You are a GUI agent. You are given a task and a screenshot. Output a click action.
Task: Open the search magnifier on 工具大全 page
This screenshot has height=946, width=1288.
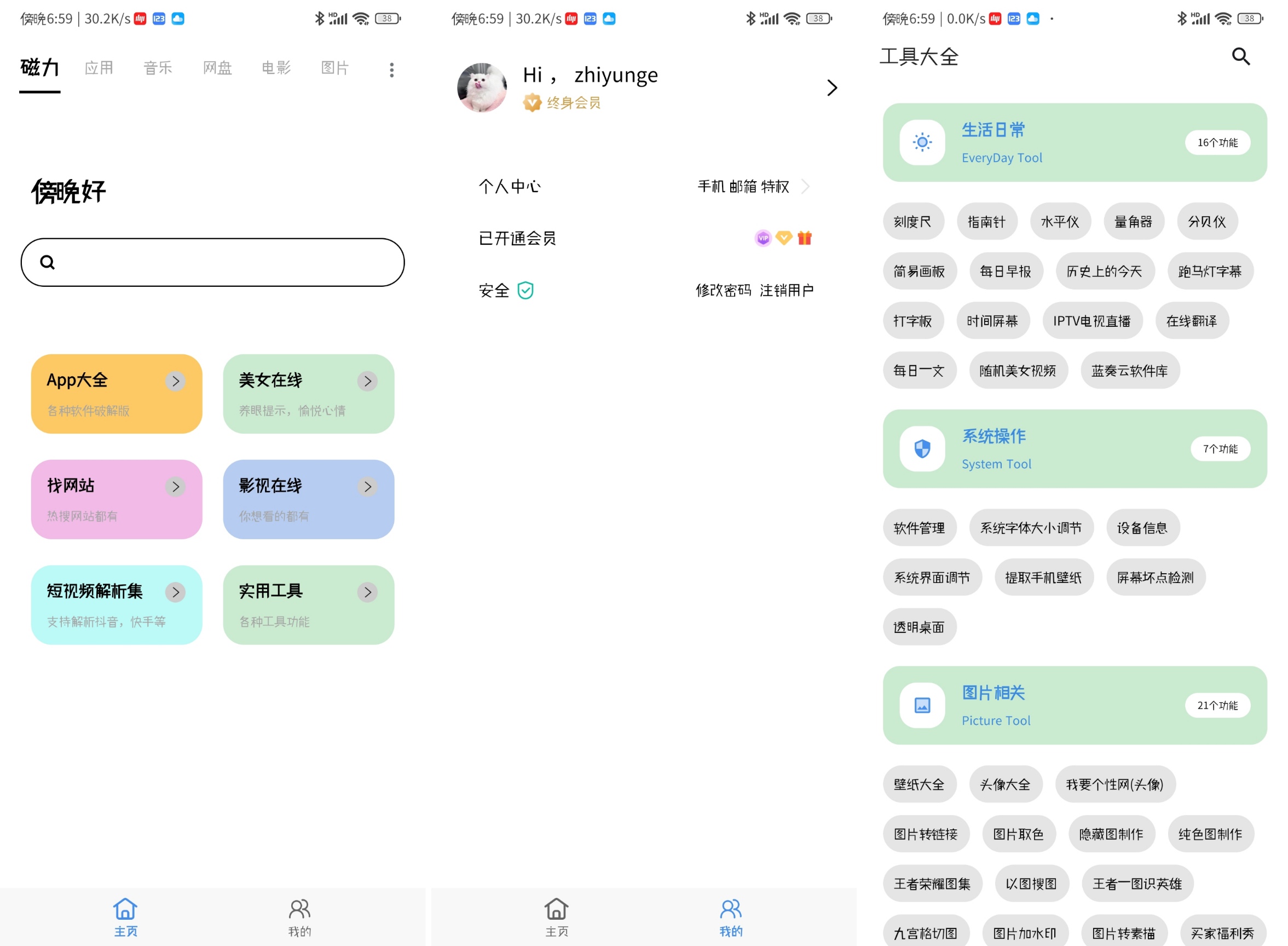pos(1240,57)
